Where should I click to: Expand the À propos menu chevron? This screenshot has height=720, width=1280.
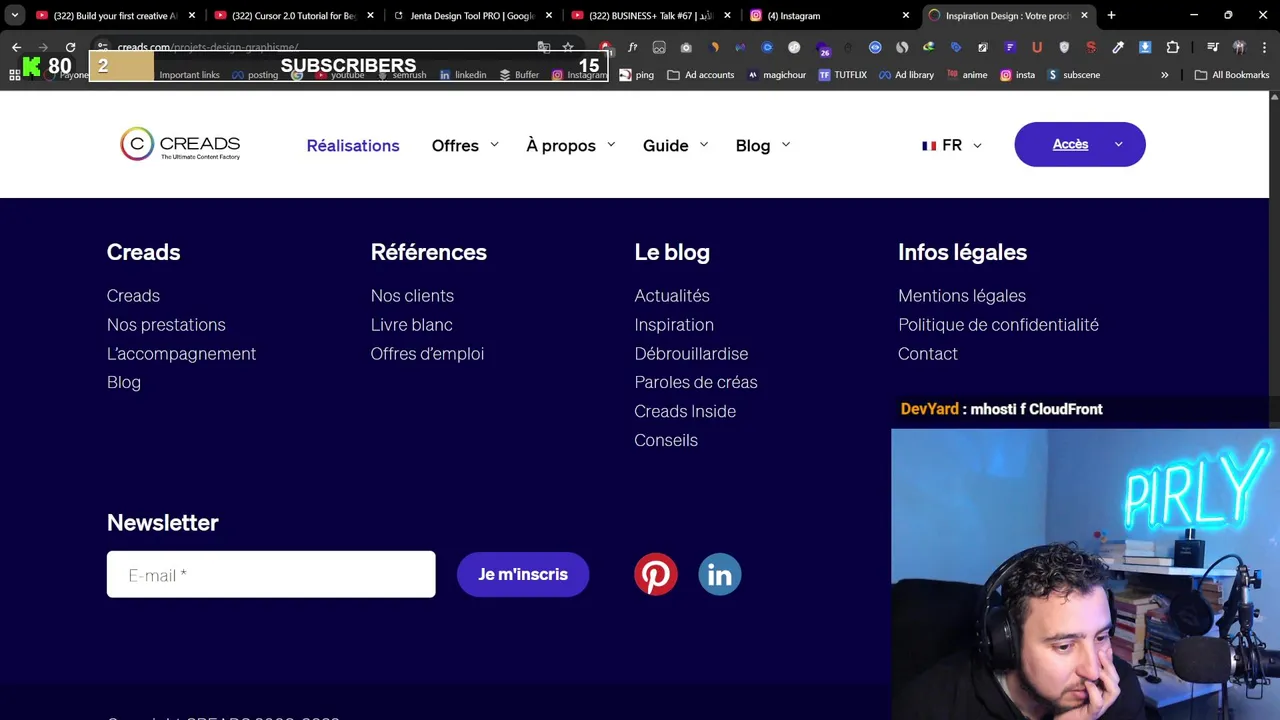[611, 145]
